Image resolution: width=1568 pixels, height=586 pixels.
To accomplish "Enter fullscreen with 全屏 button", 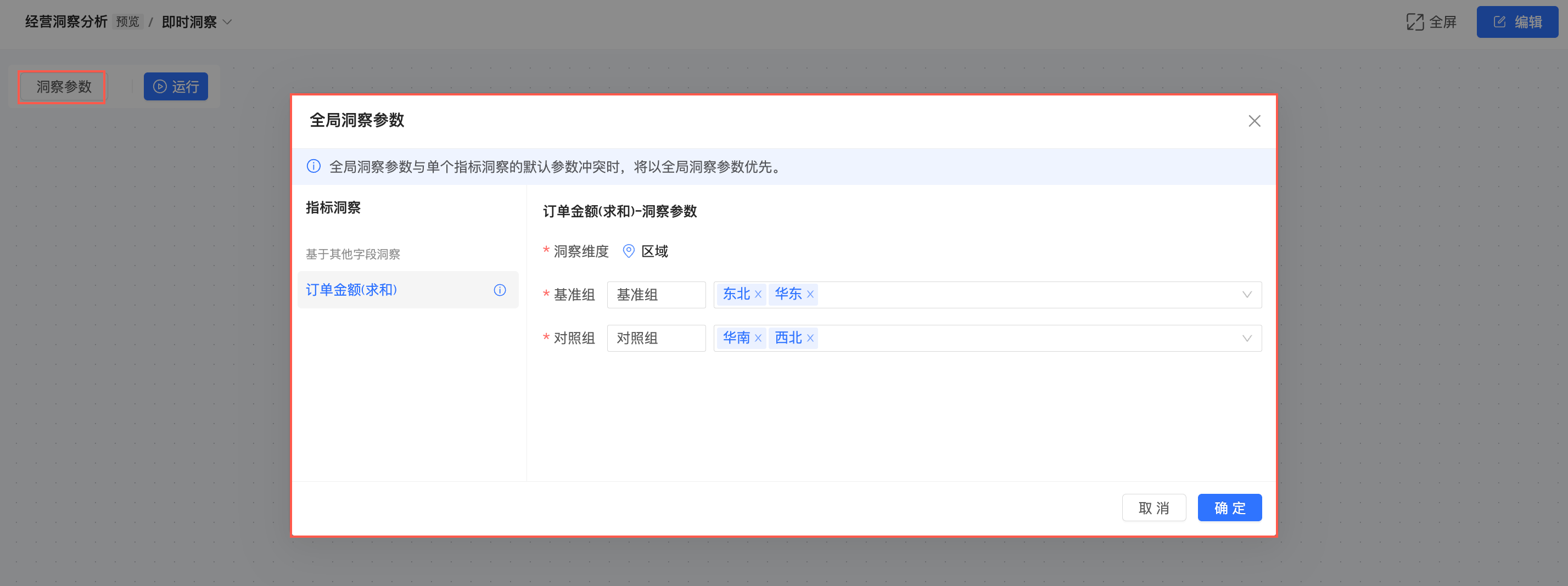I will 1431,22.
